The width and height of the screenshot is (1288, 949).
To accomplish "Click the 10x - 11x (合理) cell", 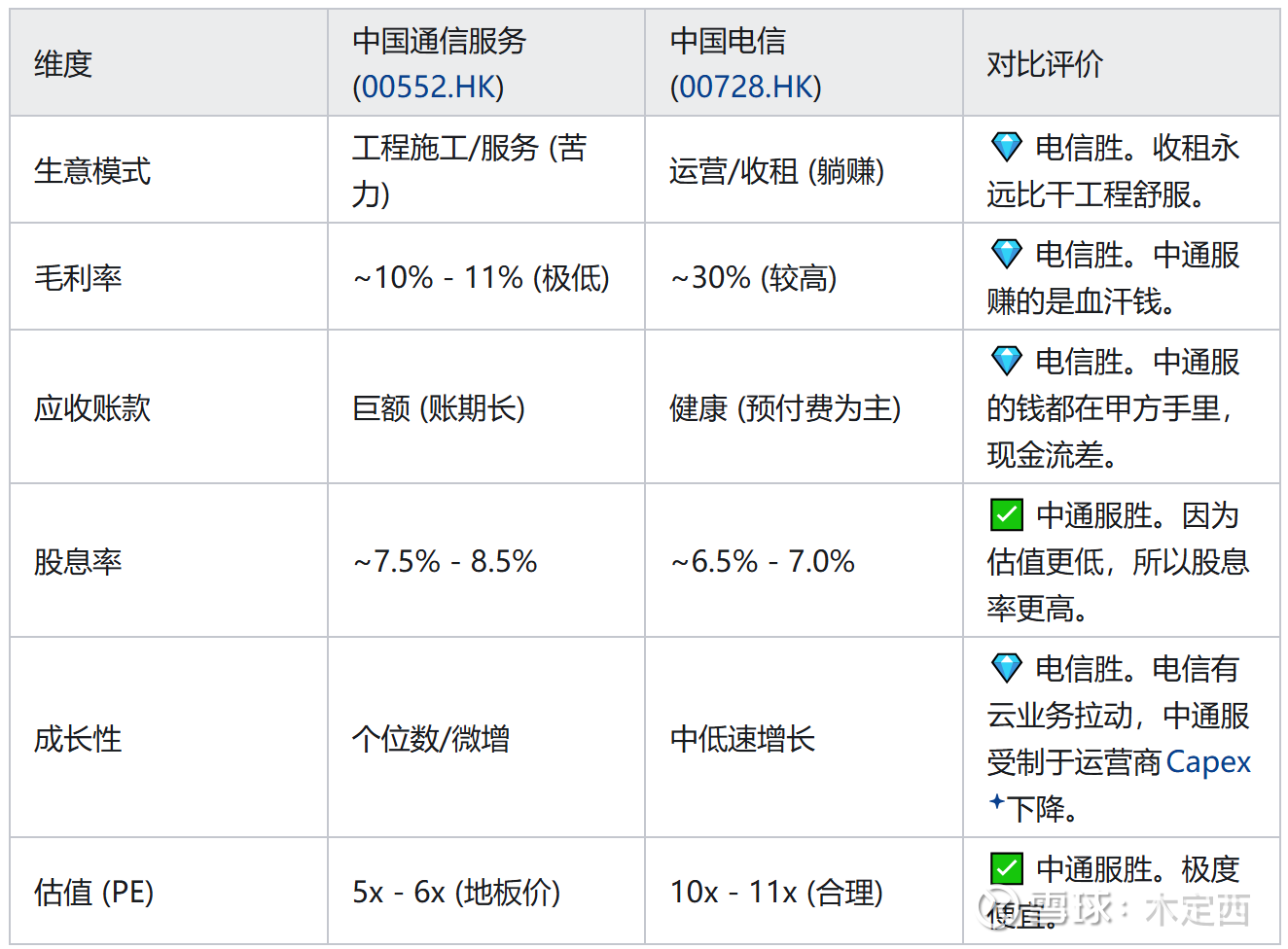I will pyautogui.click(x=776, y=892).
